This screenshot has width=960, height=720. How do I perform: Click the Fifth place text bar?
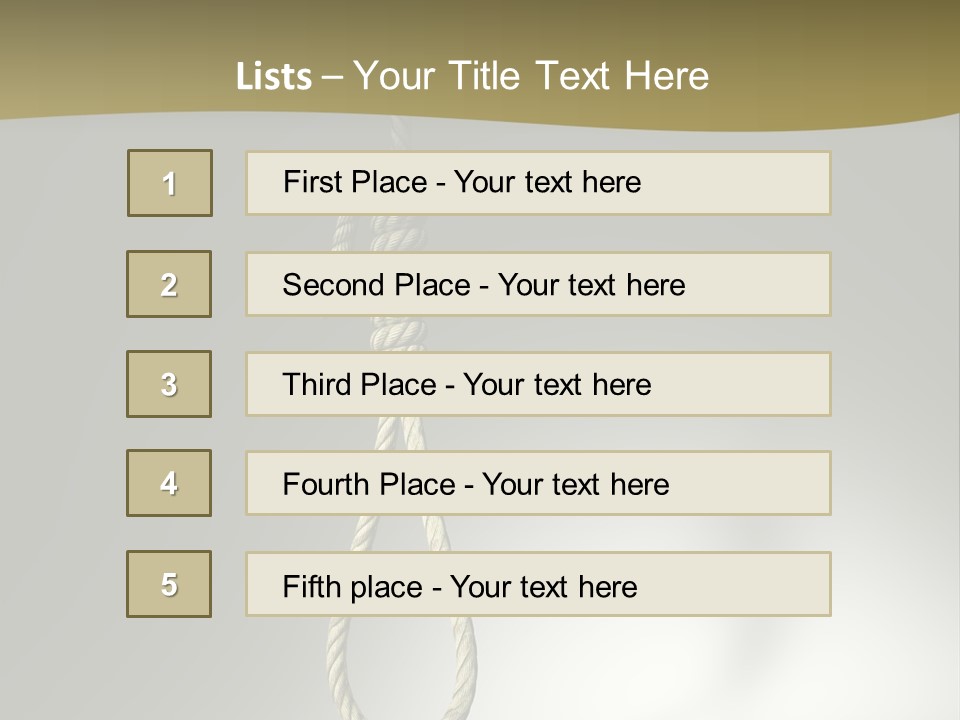[538, 584]
